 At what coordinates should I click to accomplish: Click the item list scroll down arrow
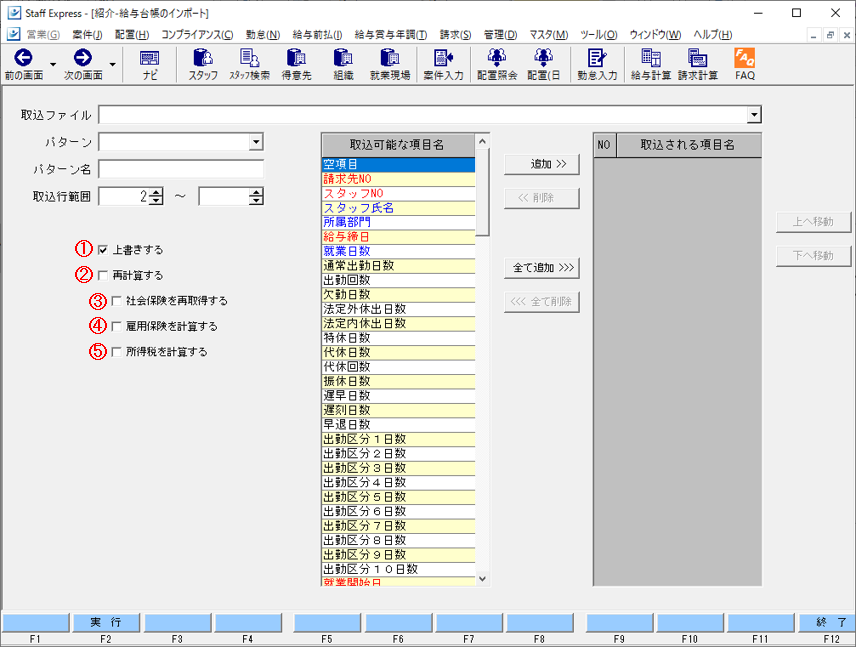pos(483,579)
